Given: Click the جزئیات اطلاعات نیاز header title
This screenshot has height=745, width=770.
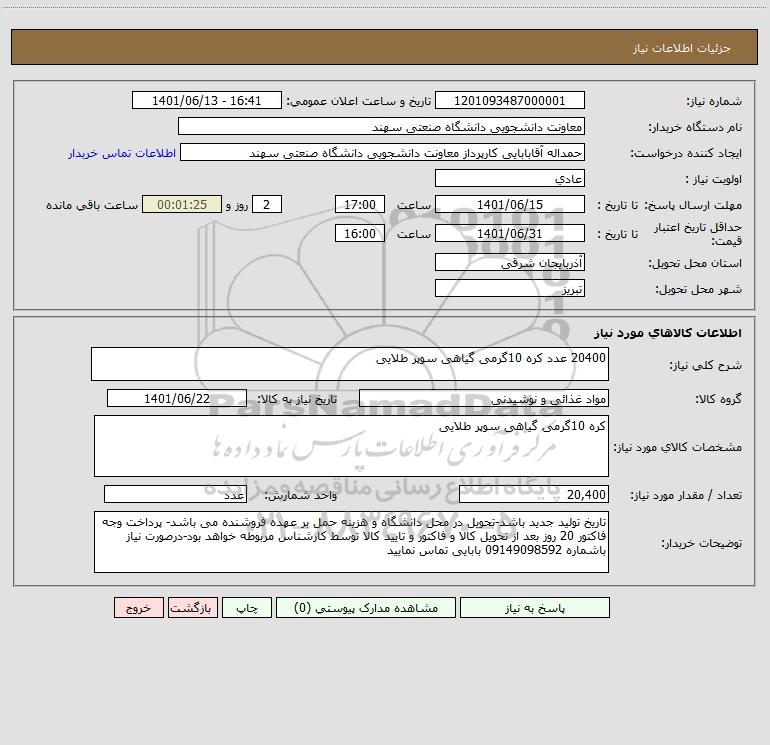Looking at the screenshot, I should 681,48.
